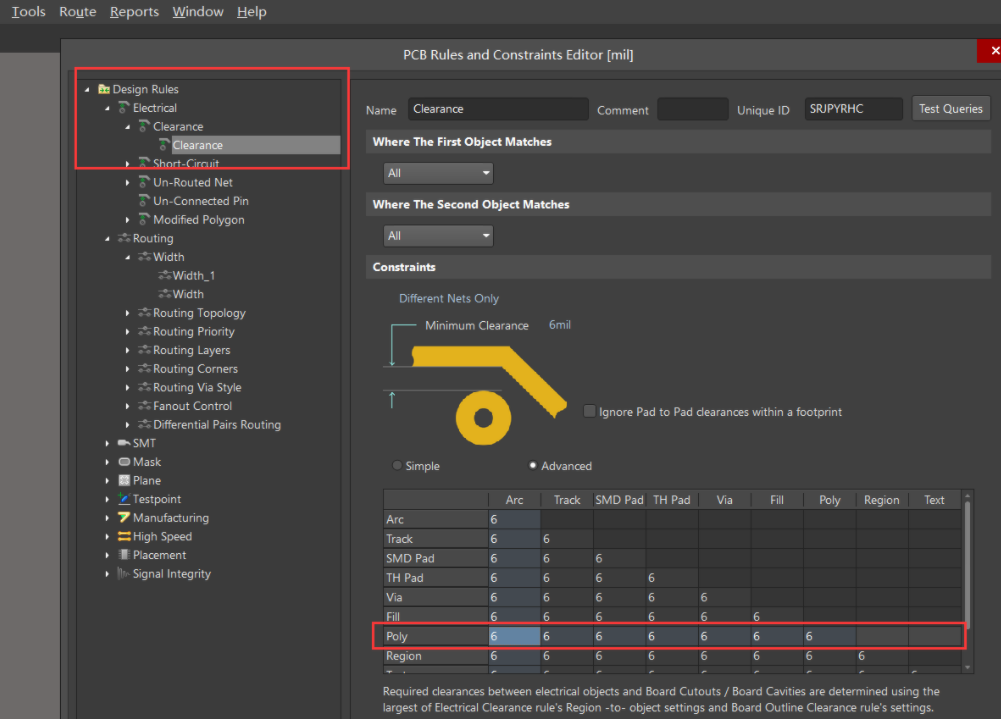Click the Routing Priority icon
Screen dimensions: 1001x719
[144, 331]
